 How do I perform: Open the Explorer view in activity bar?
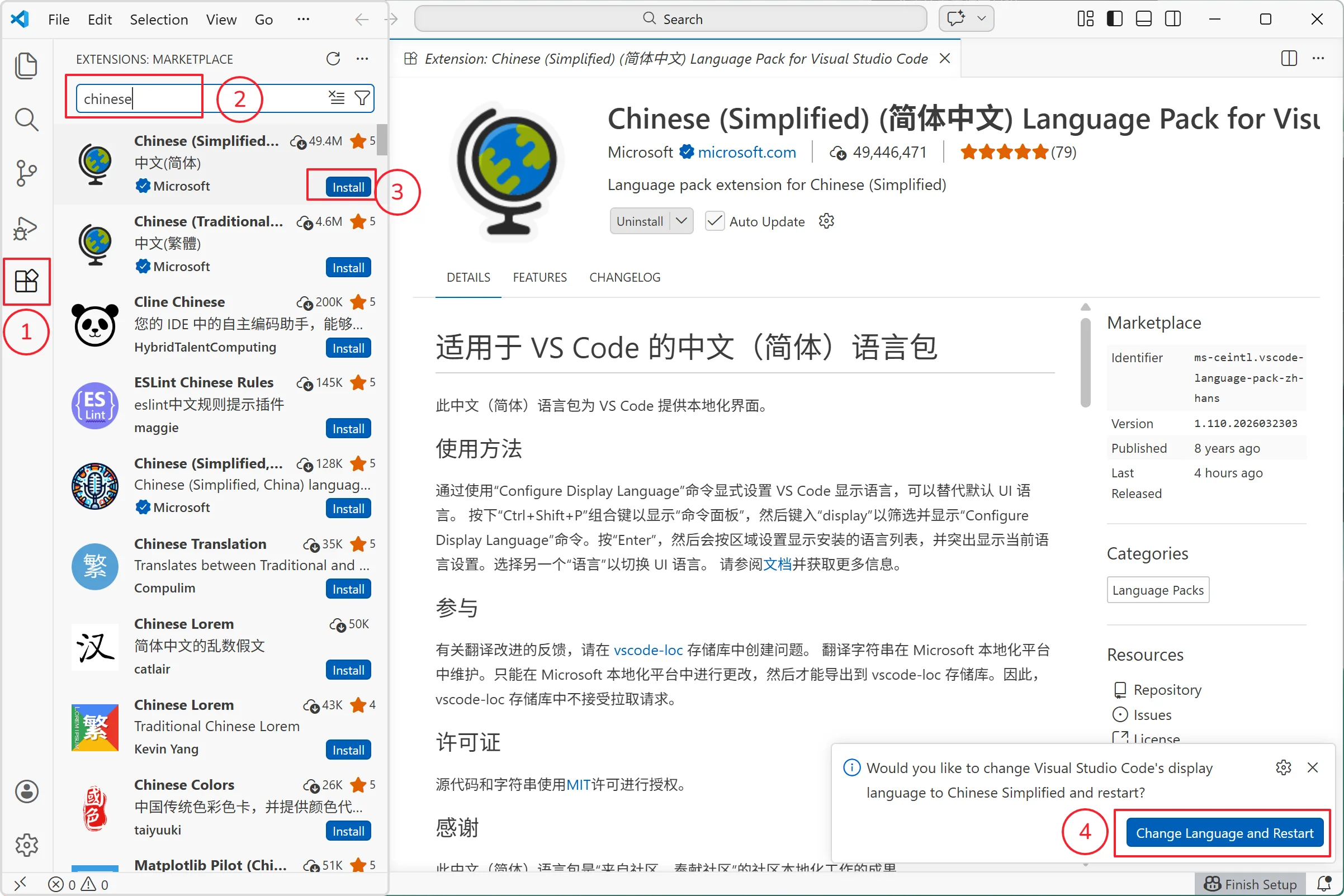(26, 65)
